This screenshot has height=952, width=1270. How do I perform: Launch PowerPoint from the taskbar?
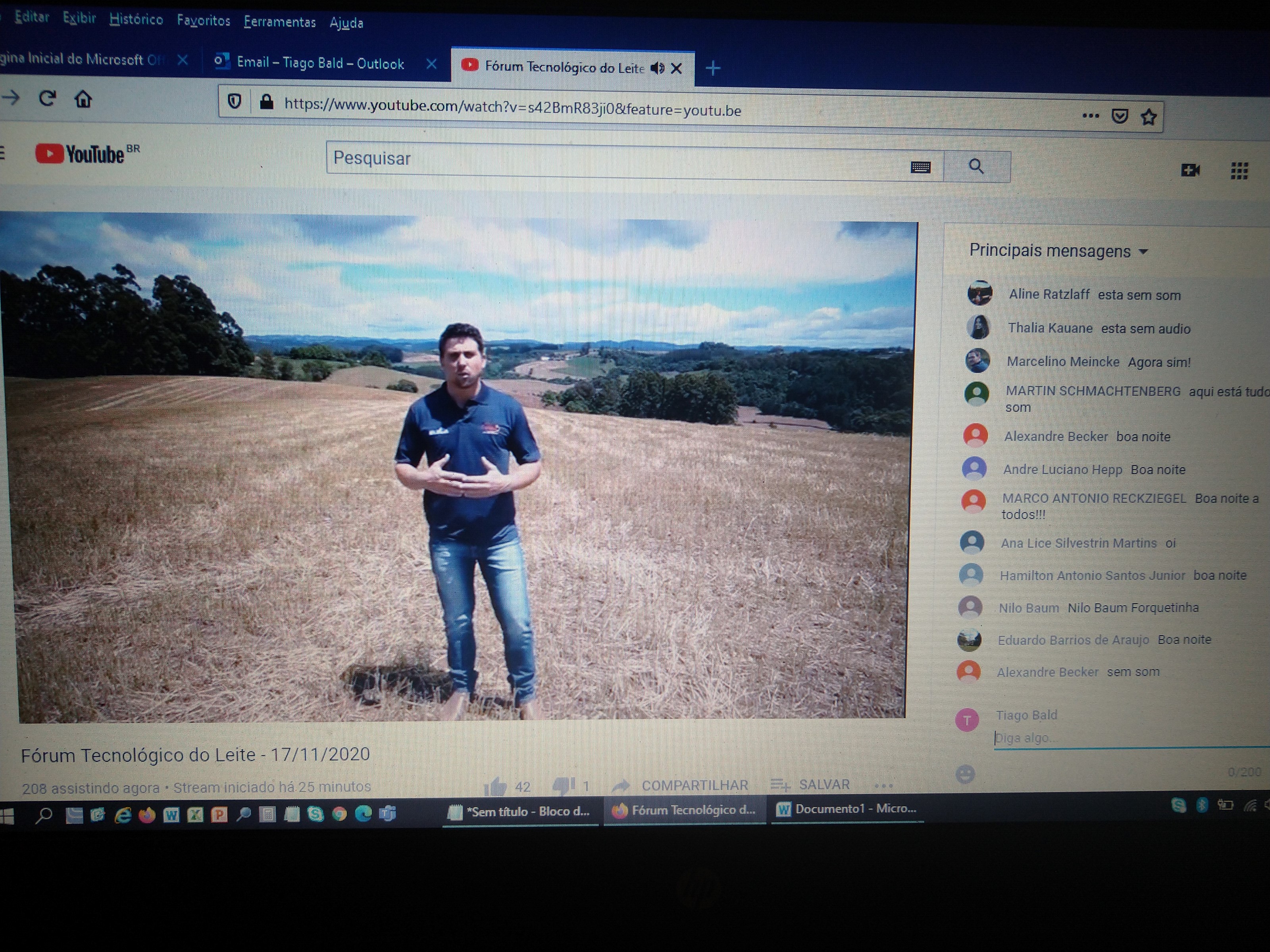coord(219,814)
